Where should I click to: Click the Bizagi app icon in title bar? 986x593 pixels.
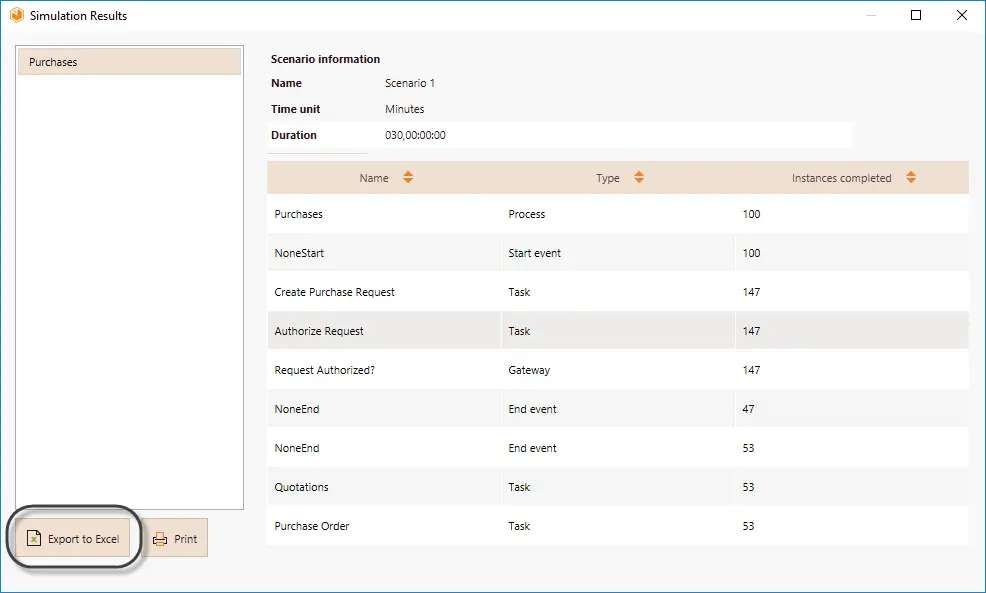(x=17, y=15)
